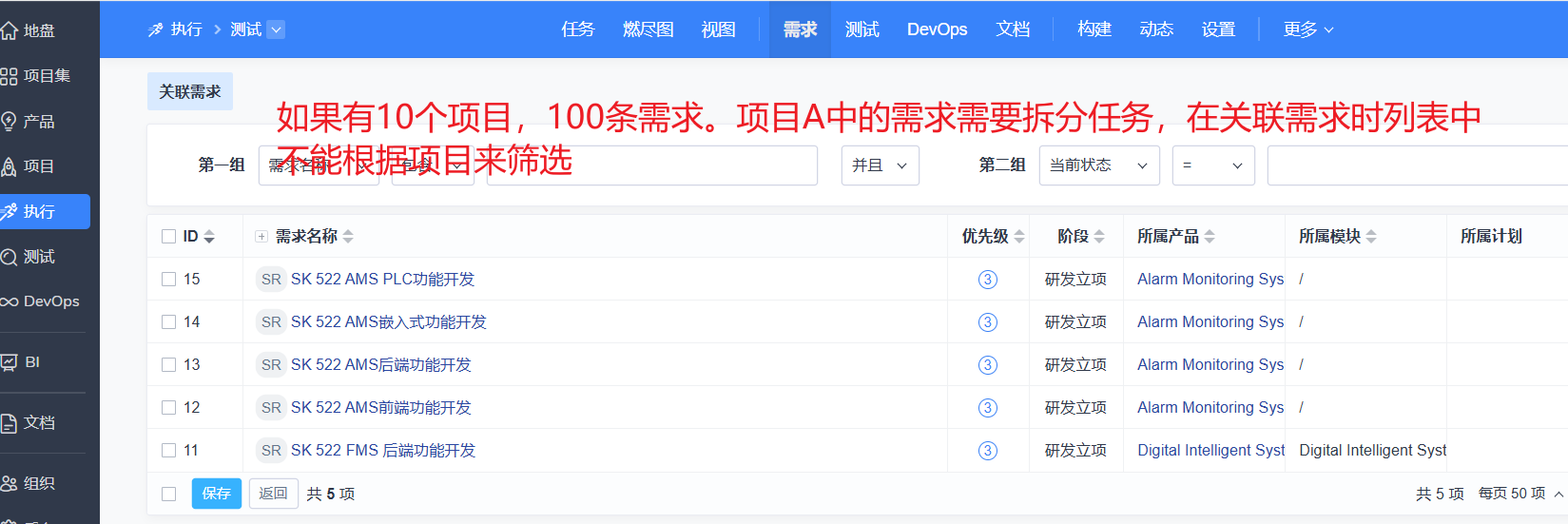The image size is (1568, 524).
Task: Open Alarm Monitoring Sys link in row 15
Action: pos(1210,279)
